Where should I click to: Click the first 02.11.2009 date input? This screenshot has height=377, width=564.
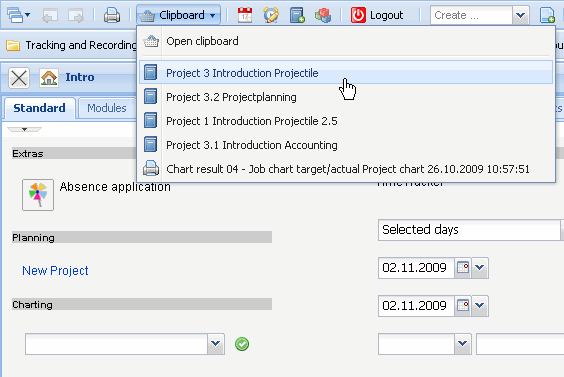[416, 268]
